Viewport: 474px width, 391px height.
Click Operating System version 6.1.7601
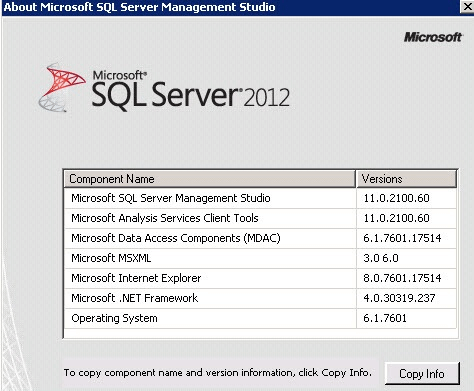[x=385, y=318]
